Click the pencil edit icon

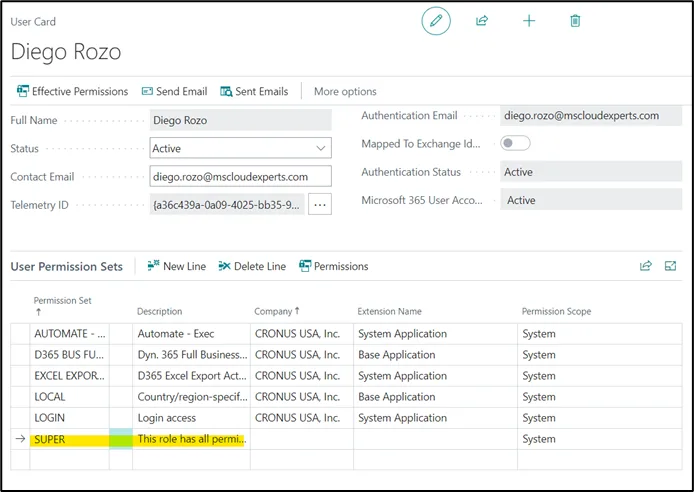436,21
